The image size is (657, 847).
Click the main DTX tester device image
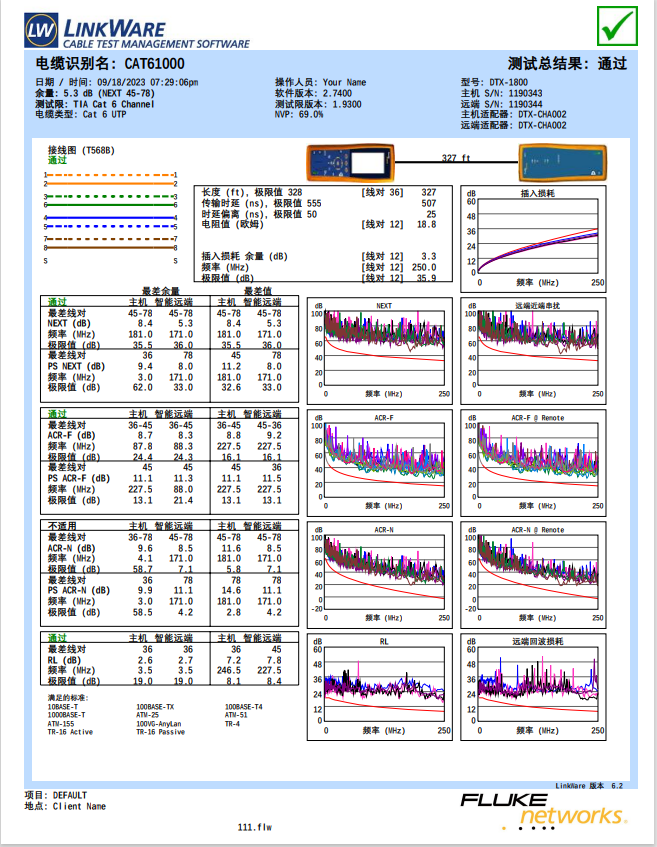[x=350, y=162]
